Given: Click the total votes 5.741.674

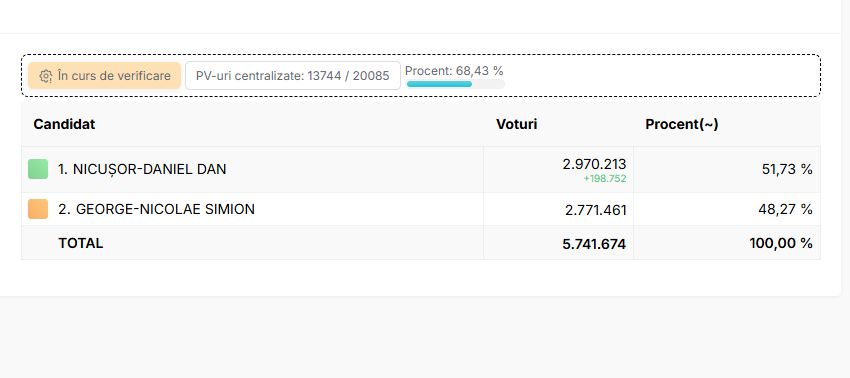Looking at the screenshot, I should pyautogui.click(x=594, y=244).
